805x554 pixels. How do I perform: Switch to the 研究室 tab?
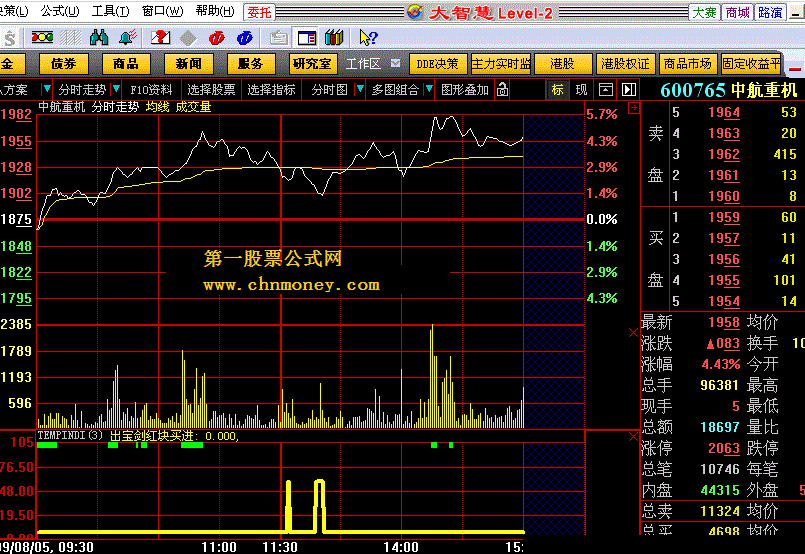coord(312,64)
